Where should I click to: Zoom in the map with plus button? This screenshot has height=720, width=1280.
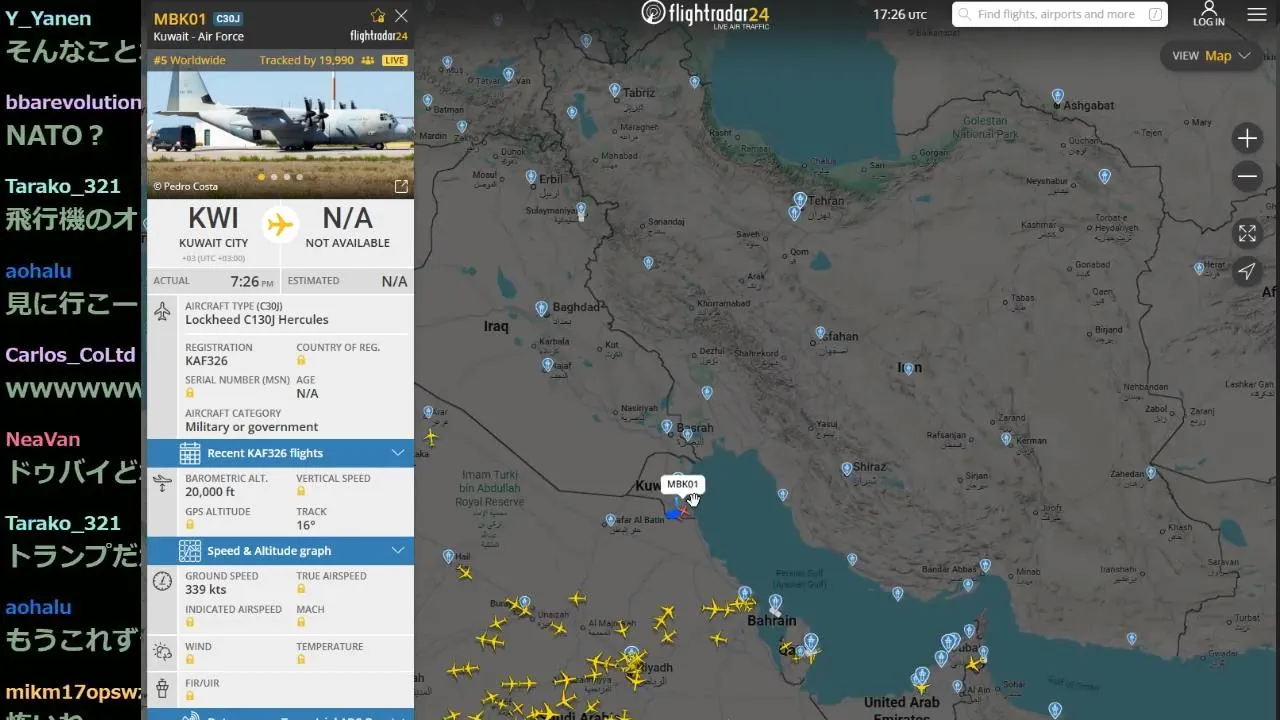coord(1247,138)
